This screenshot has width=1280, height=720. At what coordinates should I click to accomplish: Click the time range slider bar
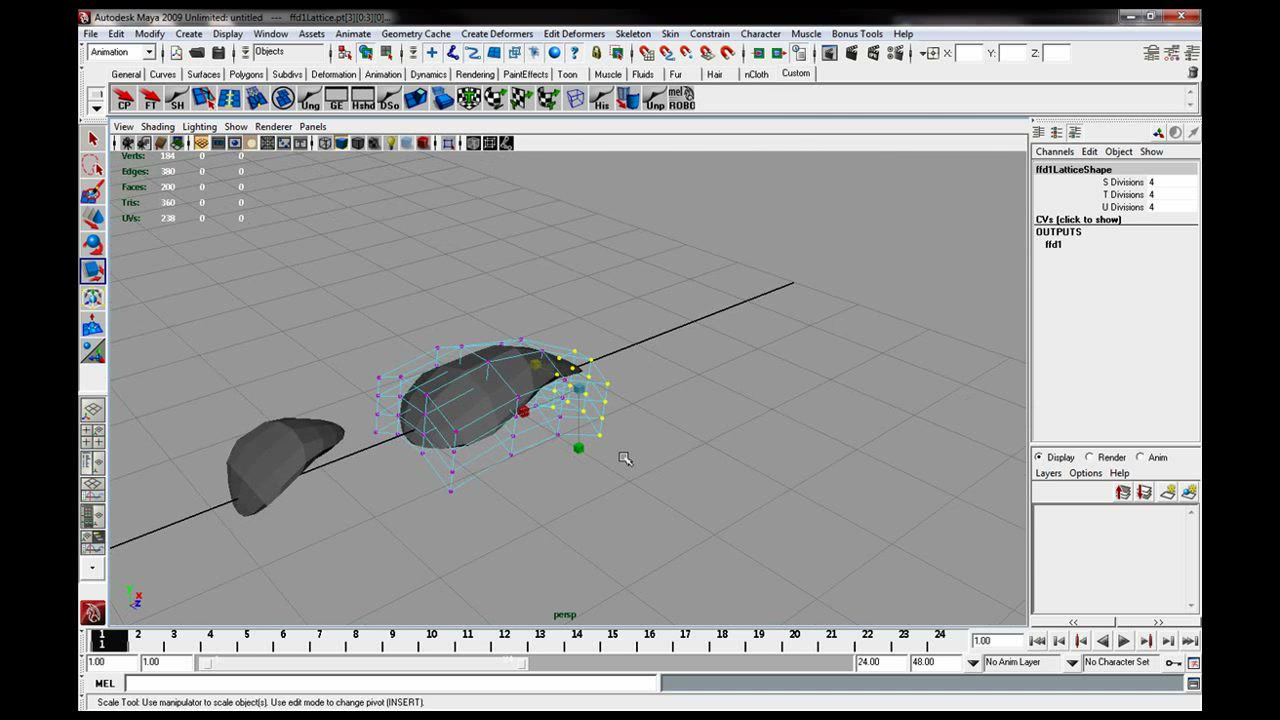click(x=361, y=663)
